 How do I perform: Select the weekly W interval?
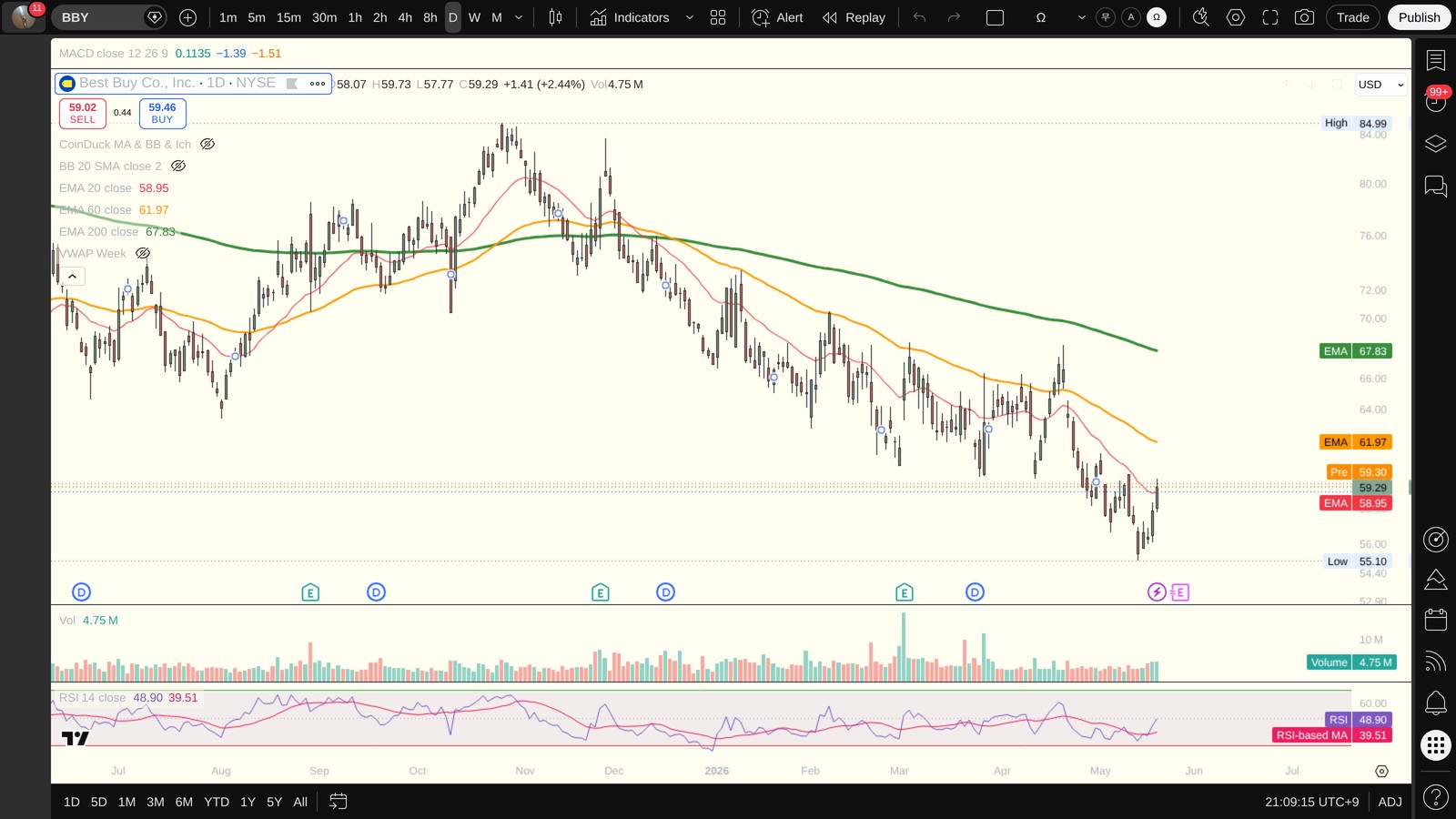pyautogui.click(x=474, y=17)
